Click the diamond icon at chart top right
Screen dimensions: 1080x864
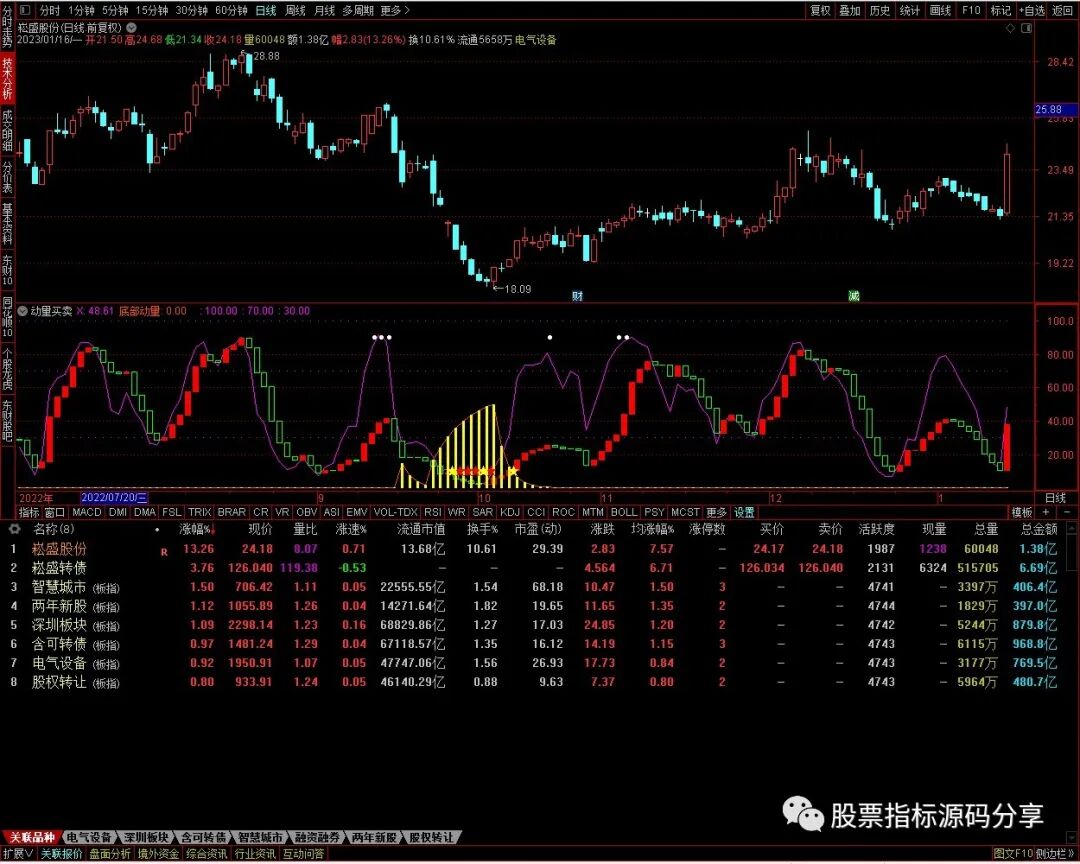point(1010,28)
